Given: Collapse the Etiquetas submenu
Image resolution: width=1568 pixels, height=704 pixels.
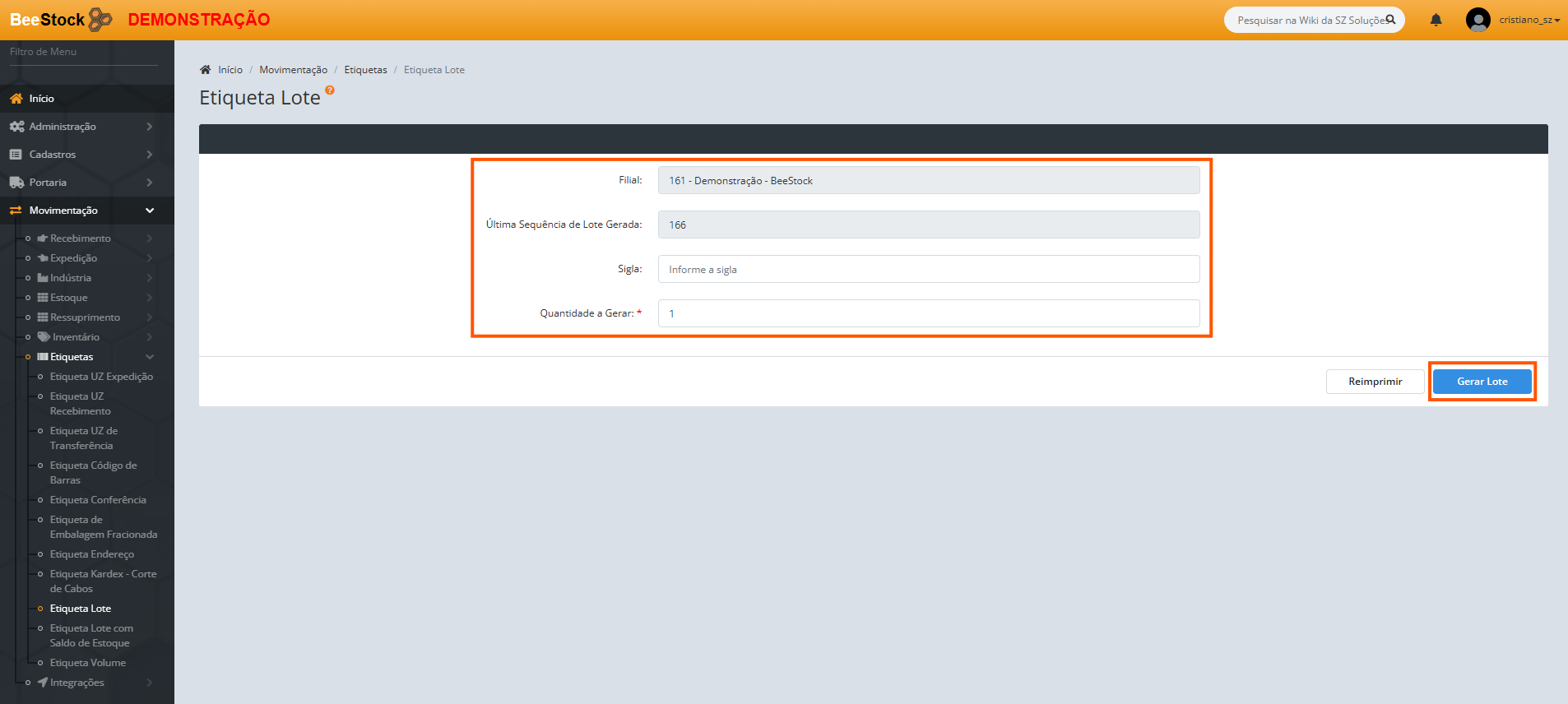Looking at the screenshot, I should 150,357.
